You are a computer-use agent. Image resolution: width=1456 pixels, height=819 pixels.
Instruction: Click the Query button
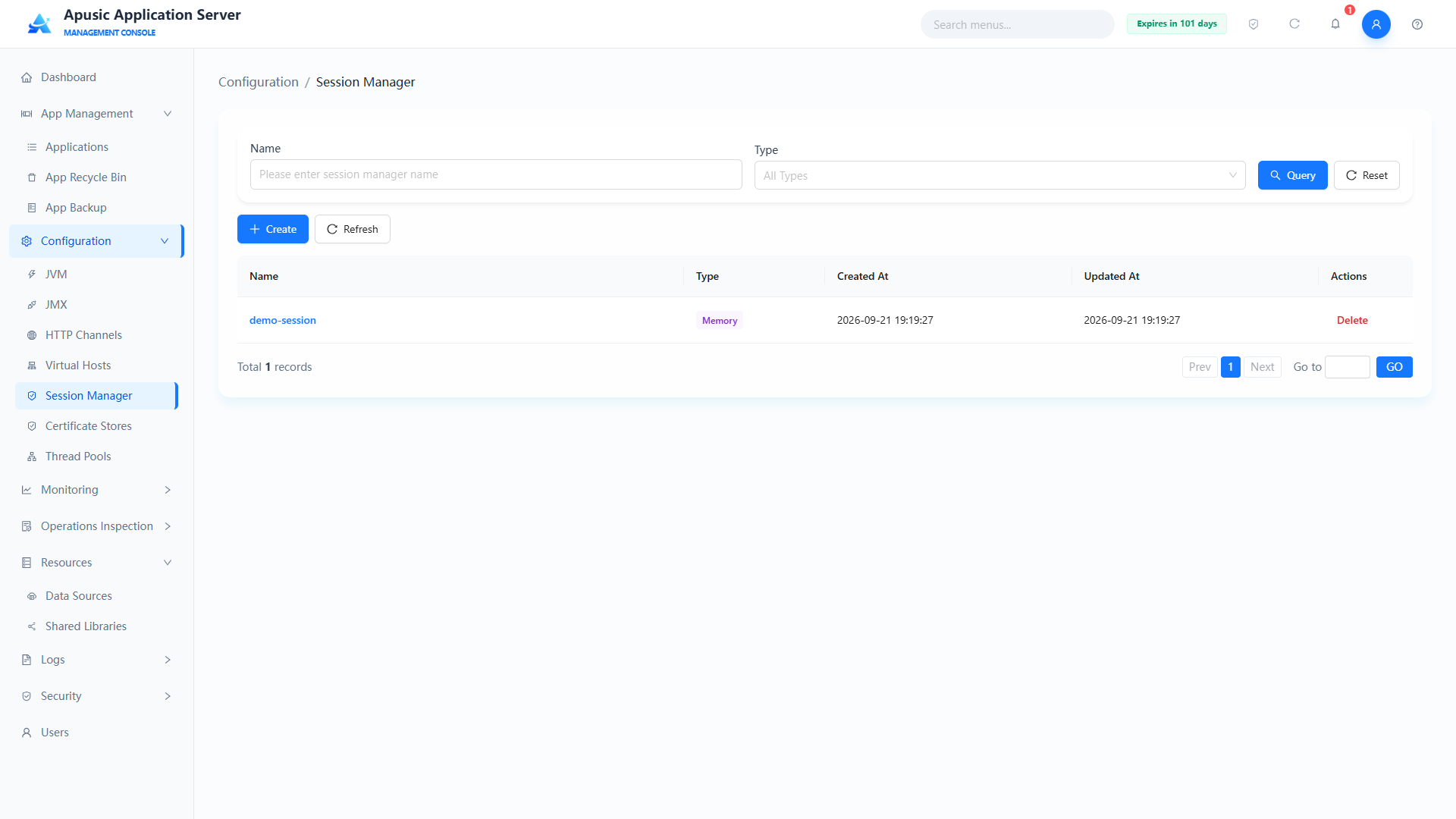[x=1292, y=175]
